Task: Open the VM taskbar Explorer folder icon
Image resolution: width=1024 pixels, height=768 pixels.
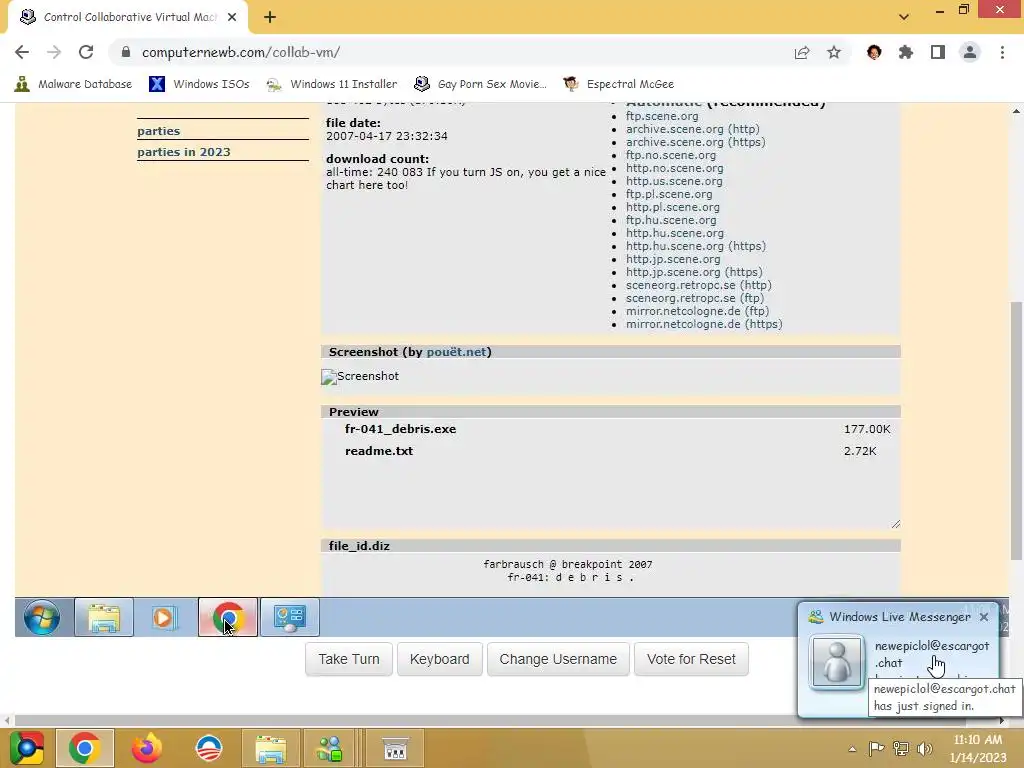Action: coord(104,617)
